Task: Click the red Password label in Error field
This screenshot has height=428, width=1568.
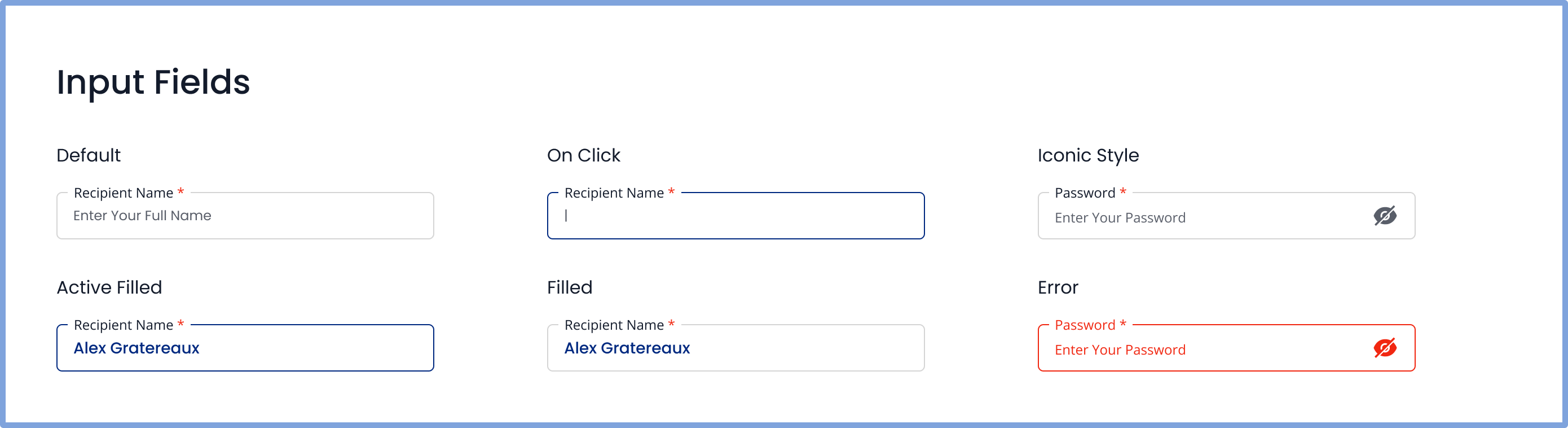Action: [1085, 326]
